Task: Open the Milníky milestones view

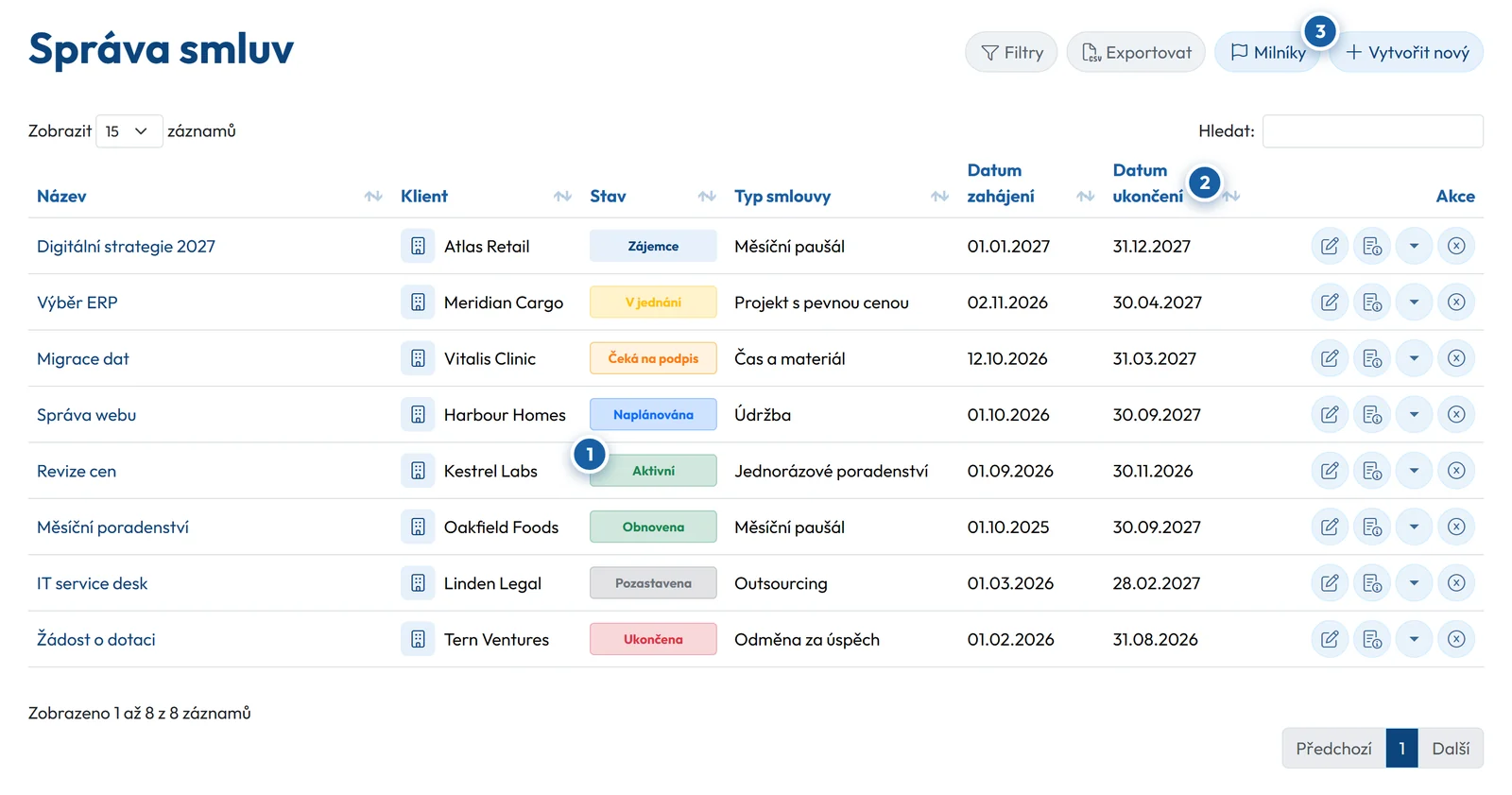Action: click(x=1267, y=52)
